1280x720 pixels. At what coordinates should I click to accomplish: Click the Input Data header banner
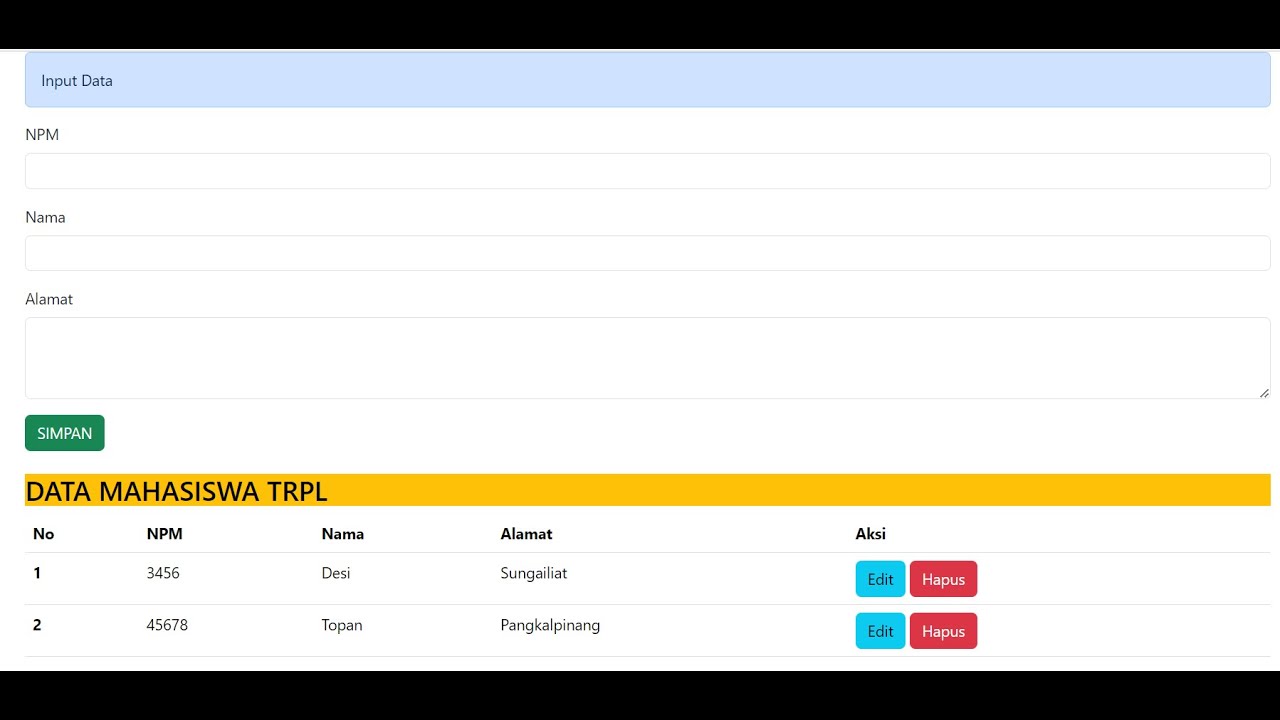pos(647,80)
